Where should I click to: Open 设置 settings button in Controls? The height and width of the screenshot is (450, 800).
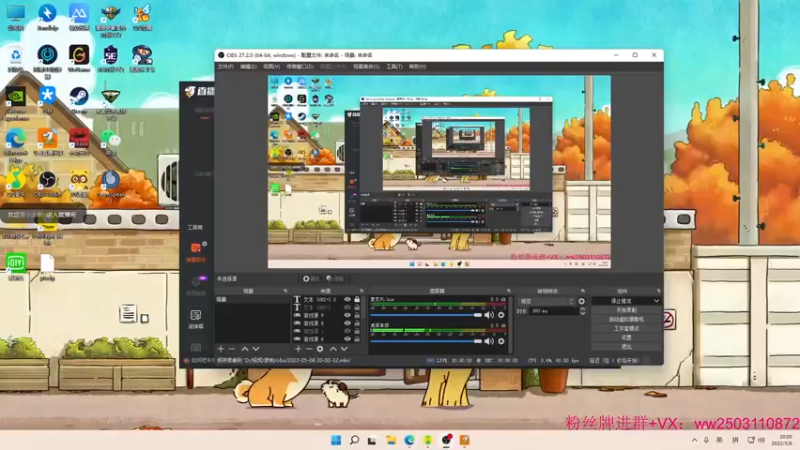tap(626, 338)
